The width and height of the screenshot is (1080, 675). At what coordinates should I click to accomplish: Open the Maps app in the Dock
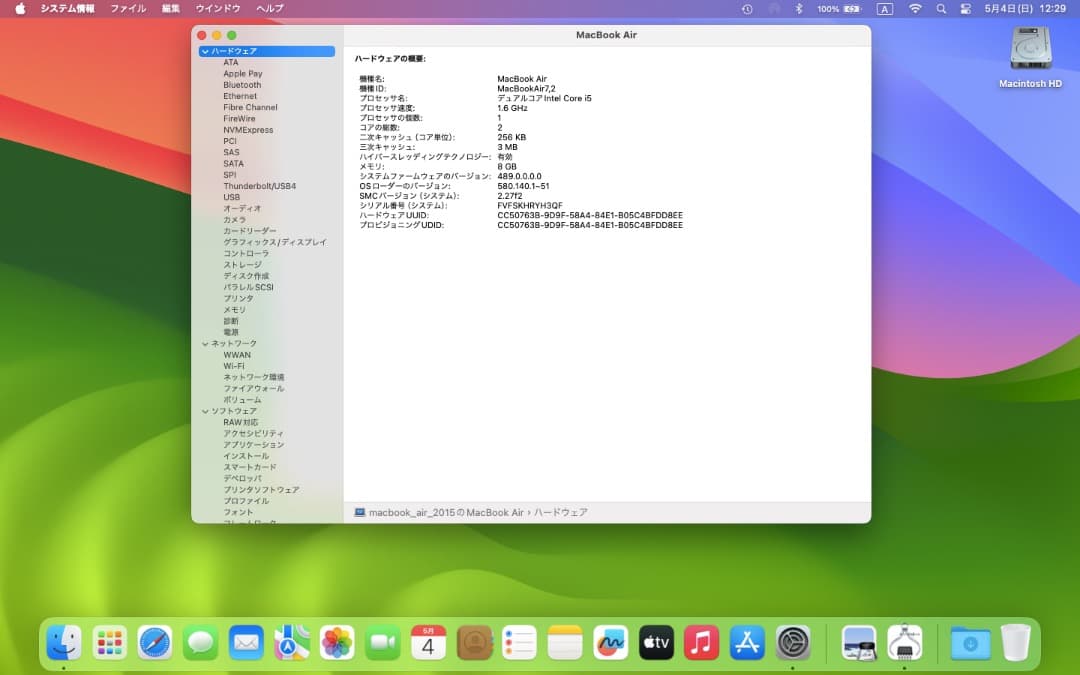291,643
